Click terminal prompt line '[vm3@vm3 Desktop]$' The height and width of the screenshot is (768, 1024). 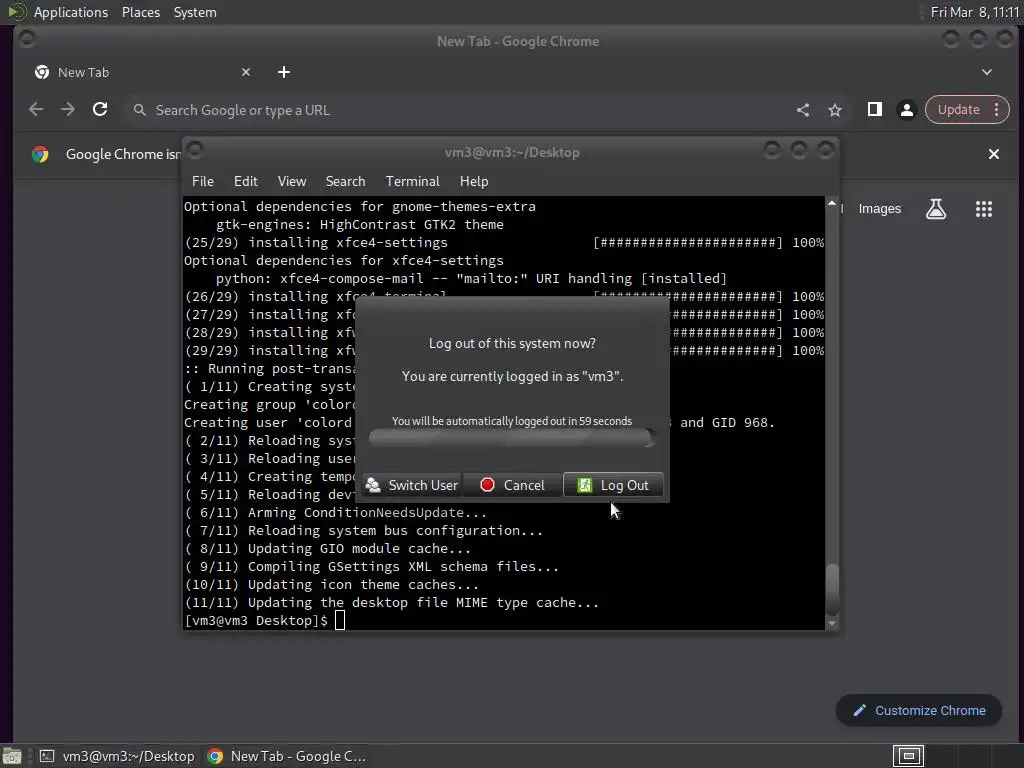256,620
